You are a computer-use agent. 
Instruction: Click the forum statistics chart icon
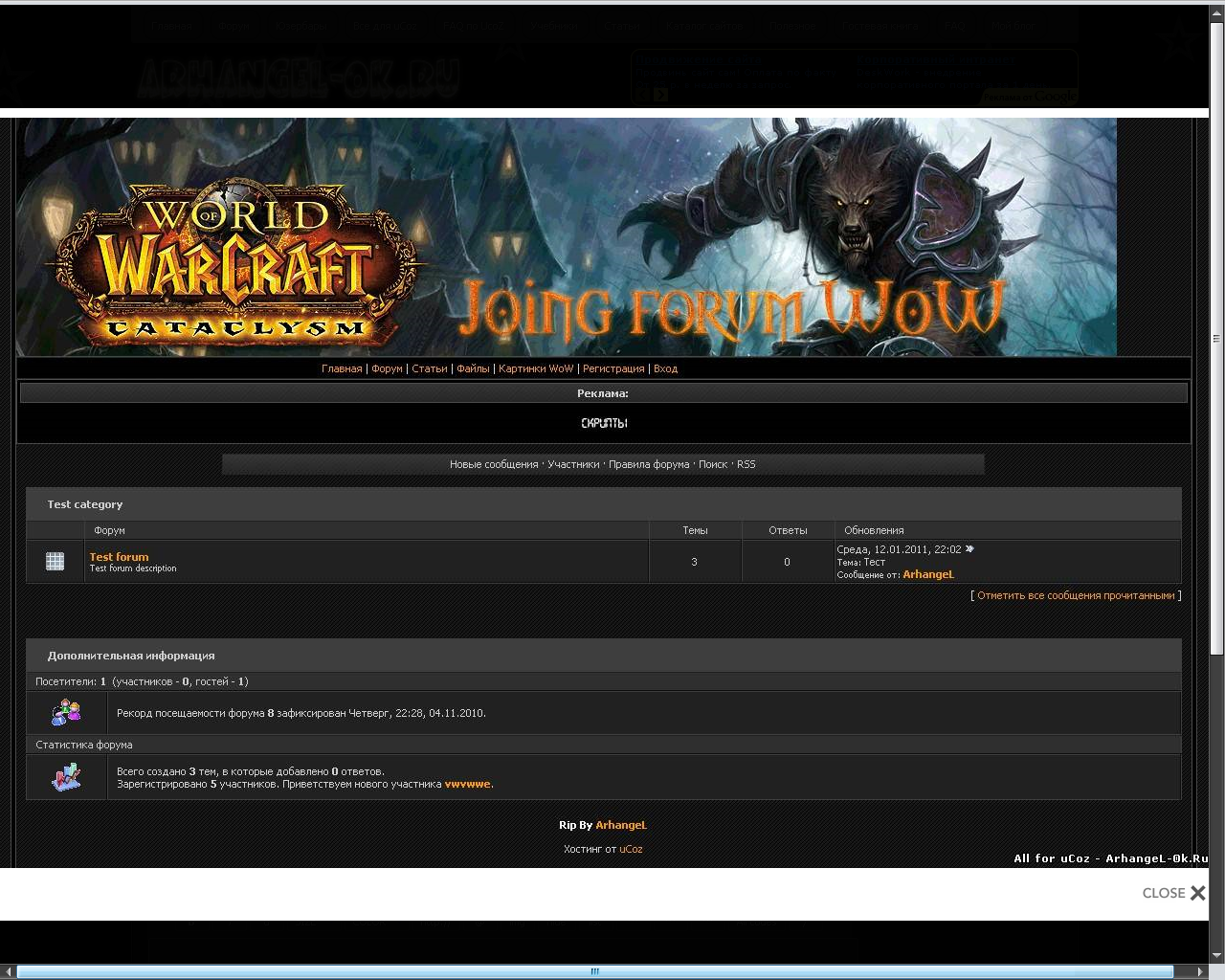[x=66, y=777]
